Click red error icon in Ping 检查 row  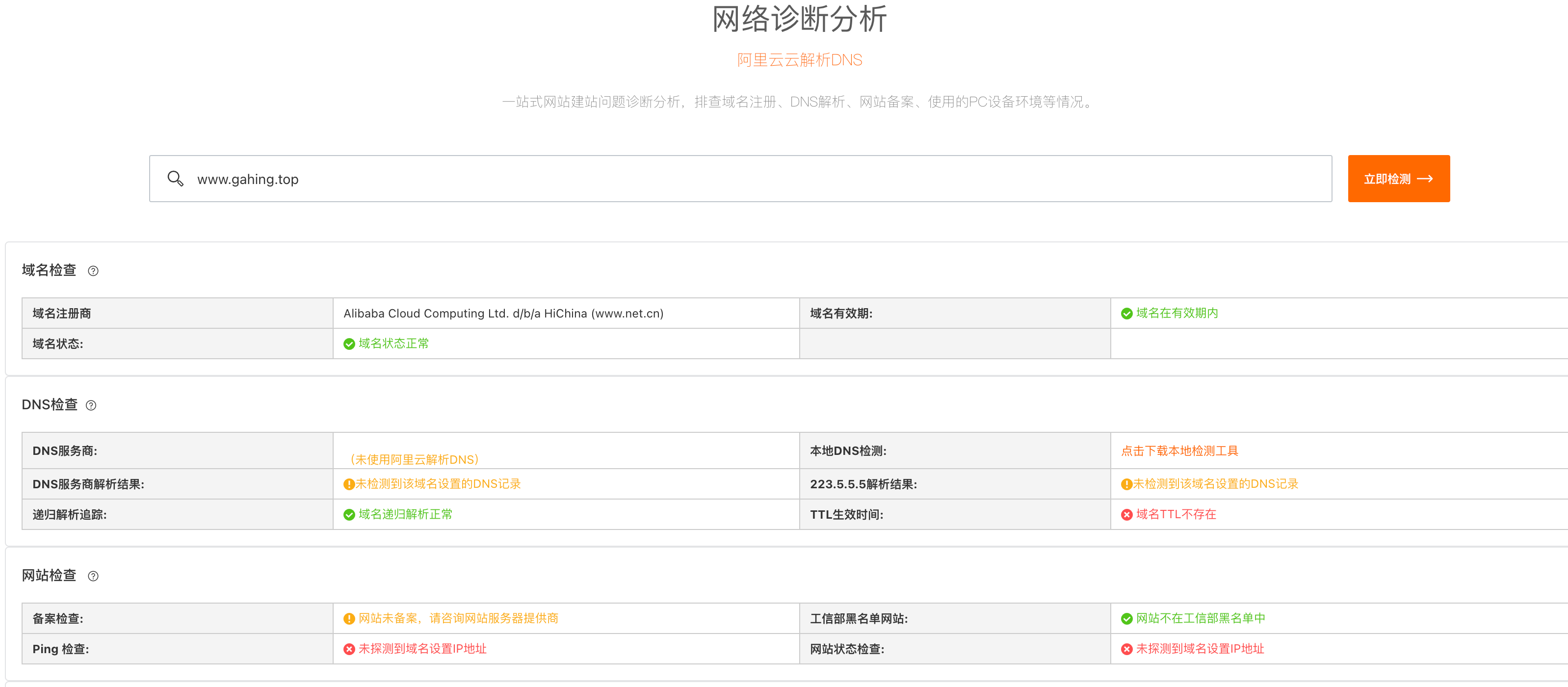(349, 649)
